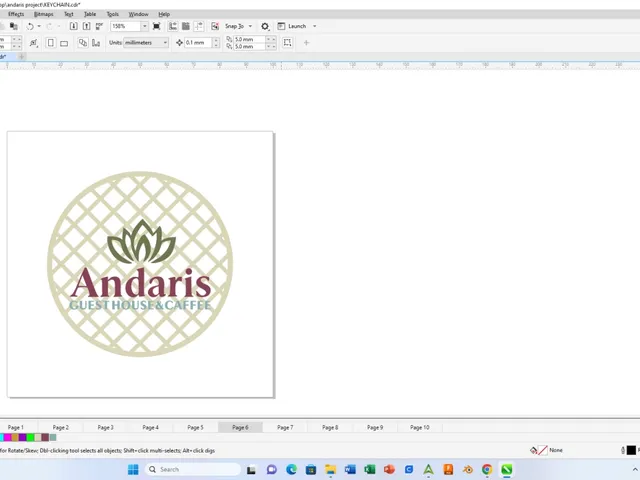Image resolution: width=640 pixels, height=480 pixels.
Task: Pick the teal-gray palette swatch
Action: click(53, 438)
